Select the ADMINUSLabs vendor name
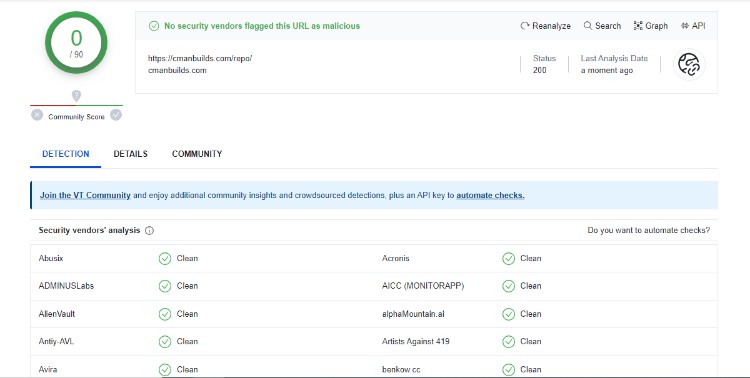 [66, 286]
